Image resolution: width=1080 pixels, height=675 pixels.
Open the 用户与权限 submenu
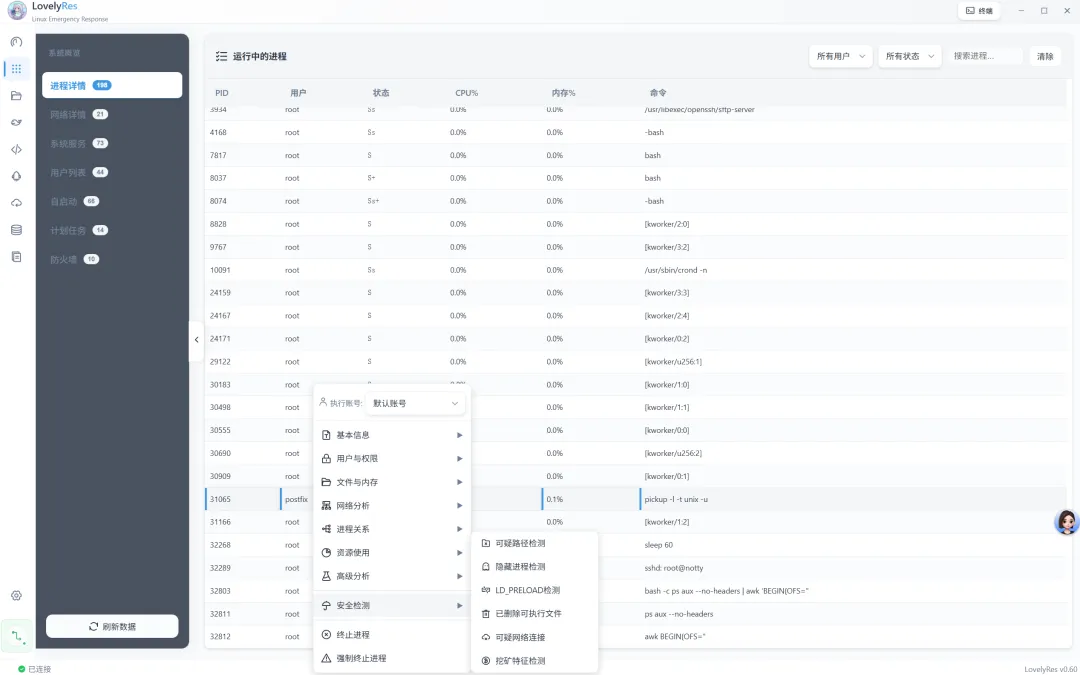392,459
